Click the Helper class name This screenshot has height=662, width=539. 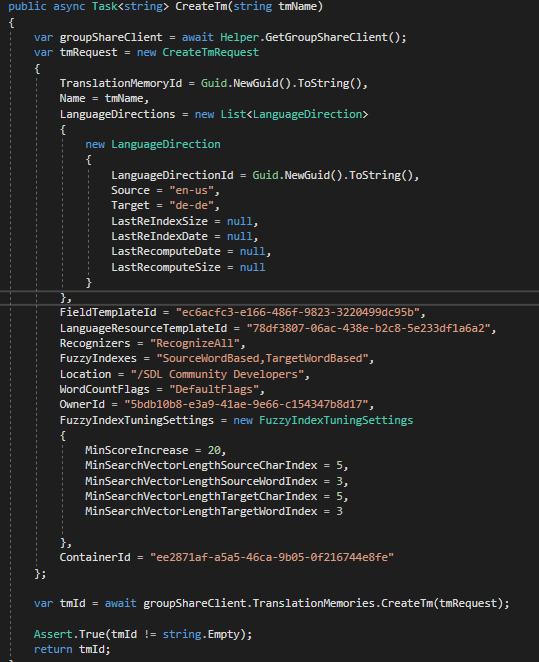pyautogui.click(x=239, y=37)
